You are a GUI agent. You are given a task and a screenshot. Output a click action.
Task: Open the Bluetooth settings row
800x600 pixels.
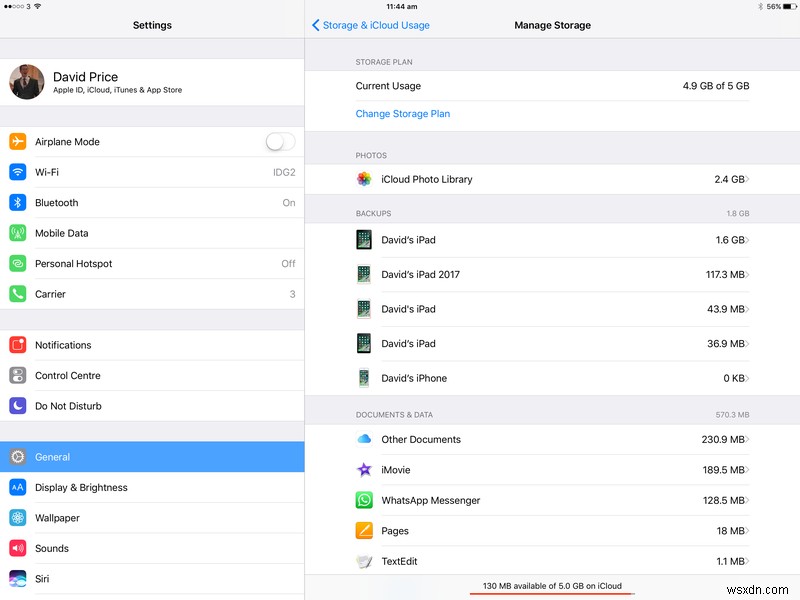pos(152,203)
